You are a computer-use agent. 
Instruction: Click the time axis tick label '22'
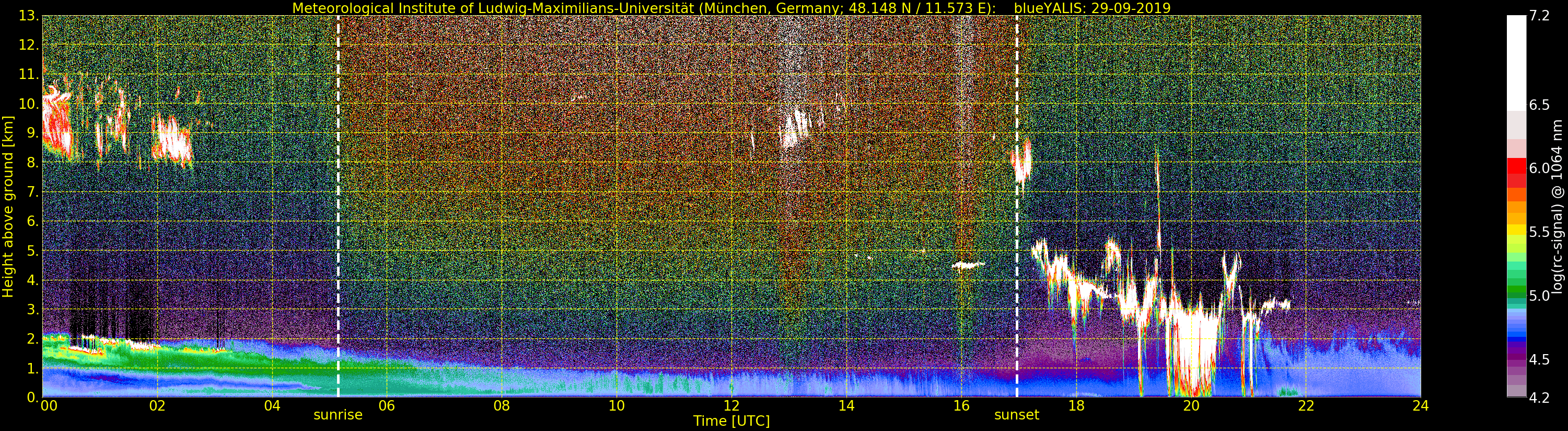pyautogui.click(x=1306, y=405)
